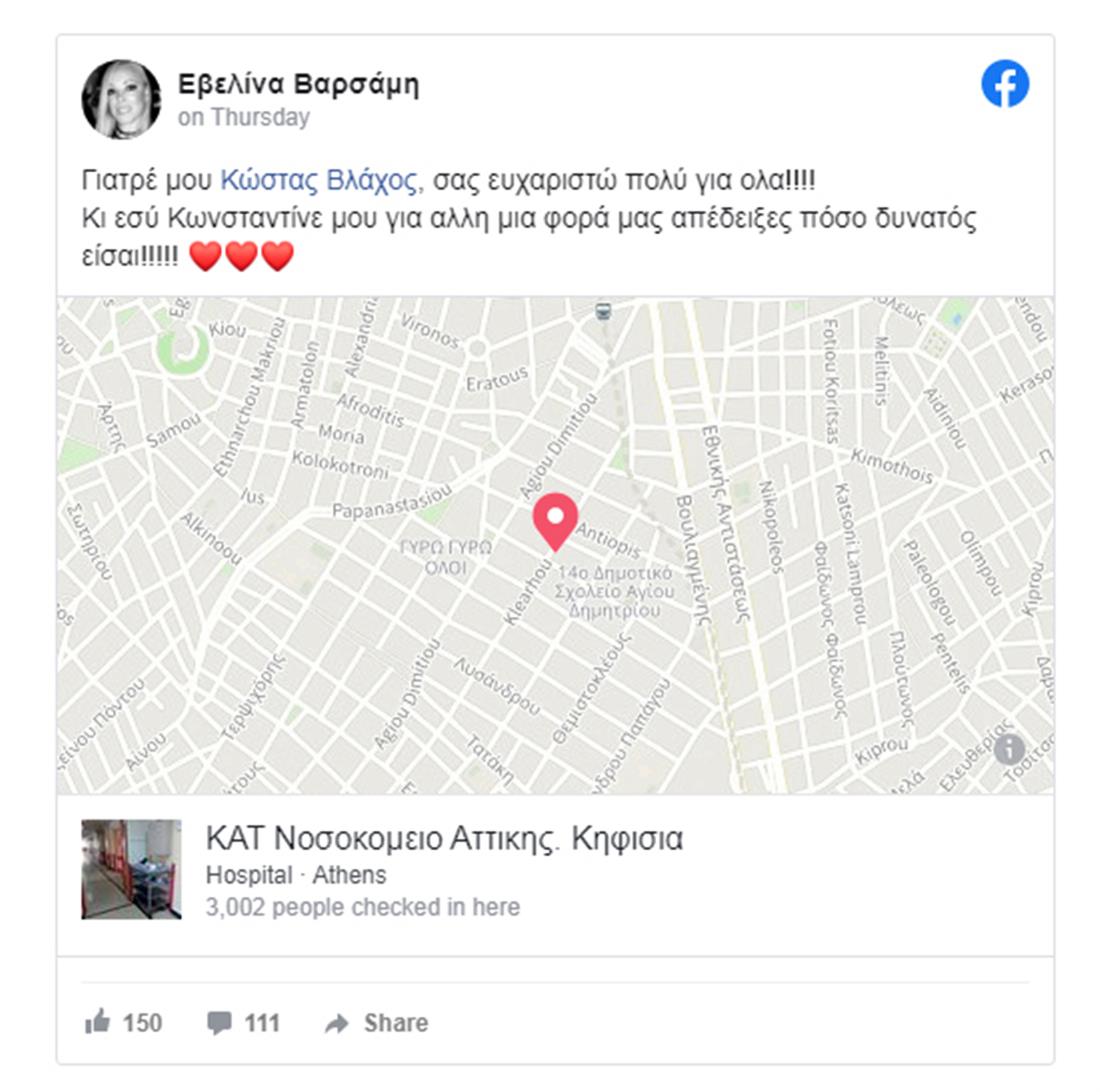1100x1092 pixels.
Task: Open Εβελίνα Βαρσάμη profile picture
Action: tap(121, 99)
